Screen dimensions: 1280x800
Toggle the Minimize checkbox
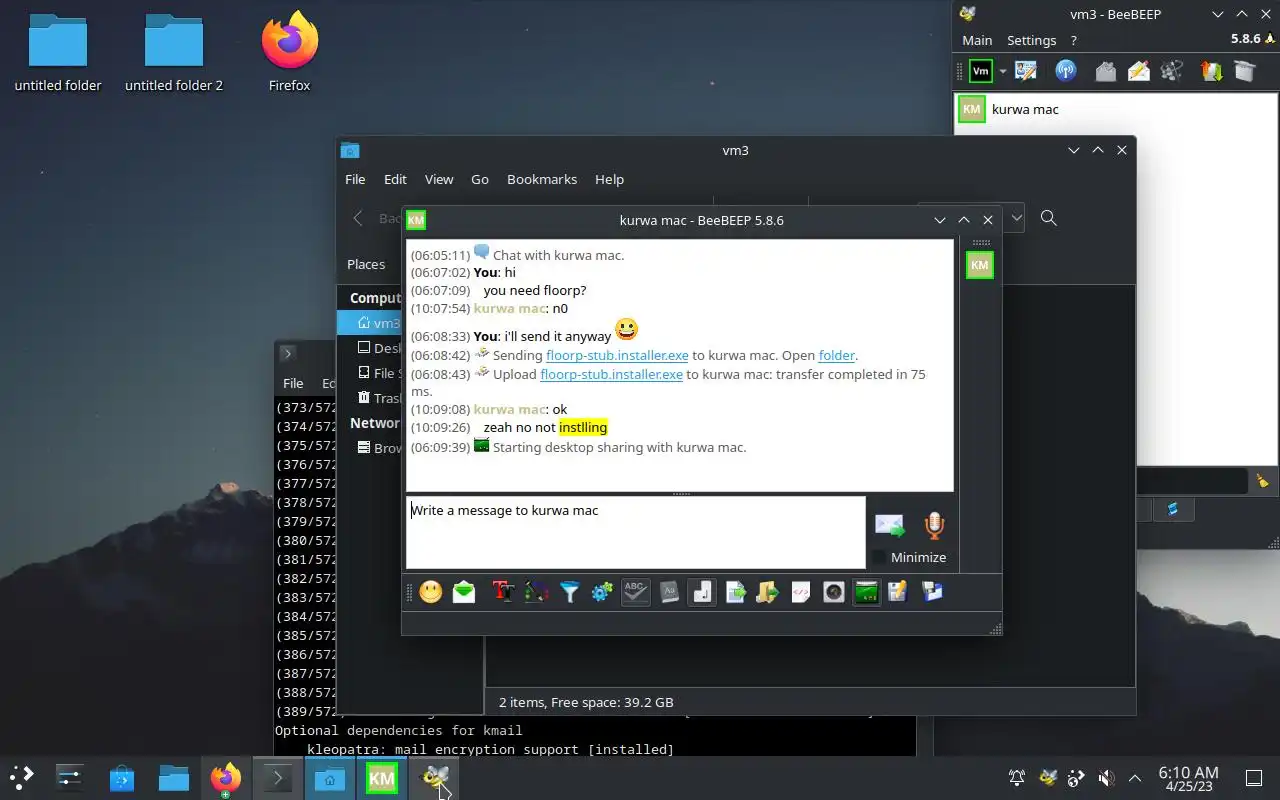pos(909,557)
